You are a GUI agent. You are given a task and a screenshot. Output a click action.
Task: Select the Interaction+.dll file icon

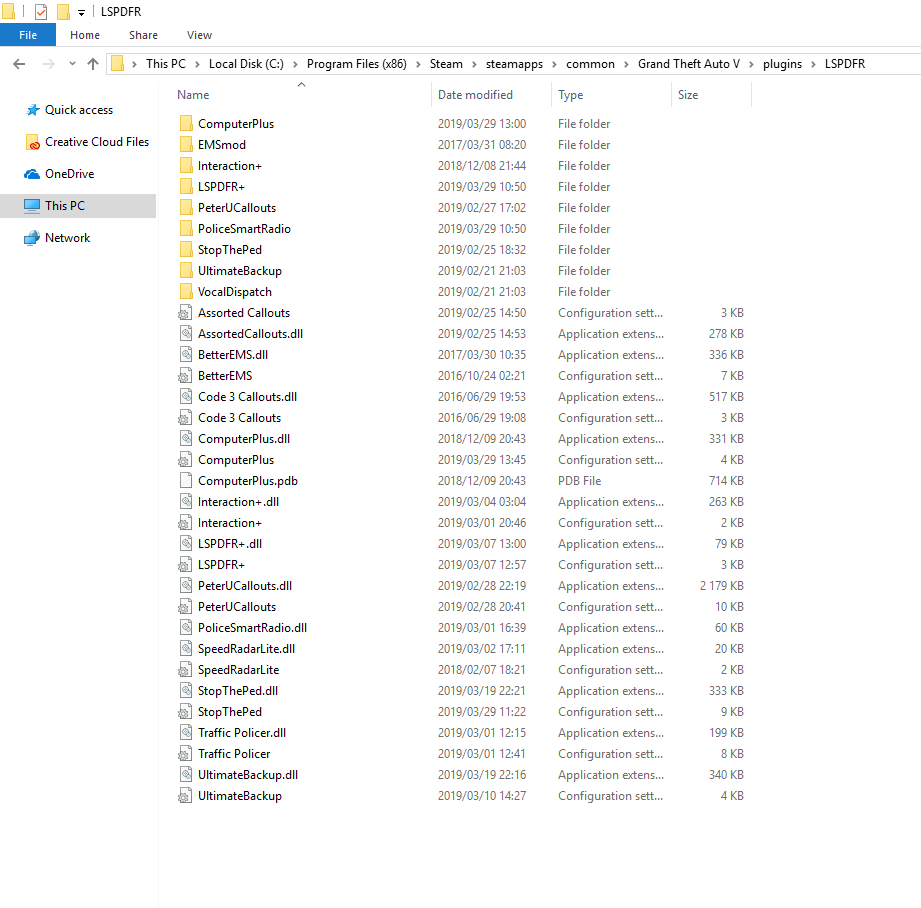pyautogui.click(x=186, y=502)
